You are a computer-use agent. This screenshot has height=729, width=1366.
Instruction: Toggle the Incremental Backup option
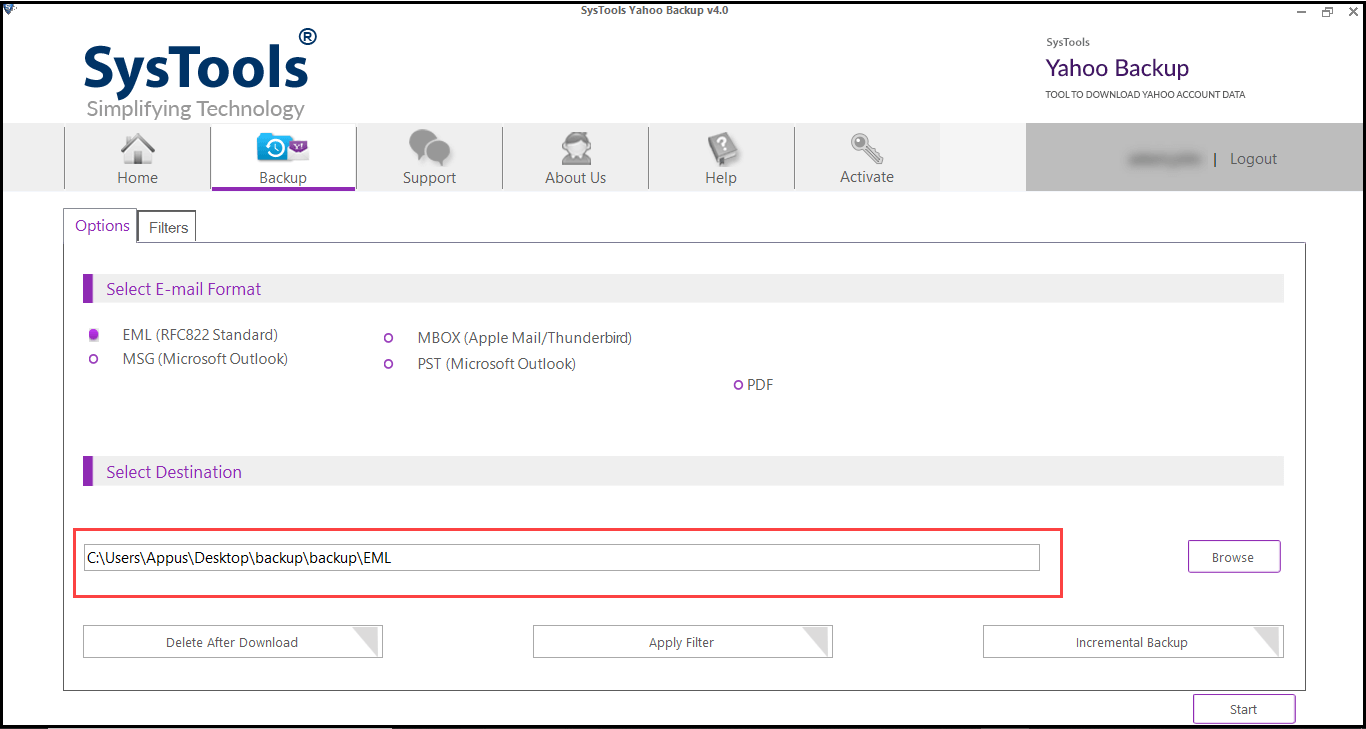coord(1133,642)
